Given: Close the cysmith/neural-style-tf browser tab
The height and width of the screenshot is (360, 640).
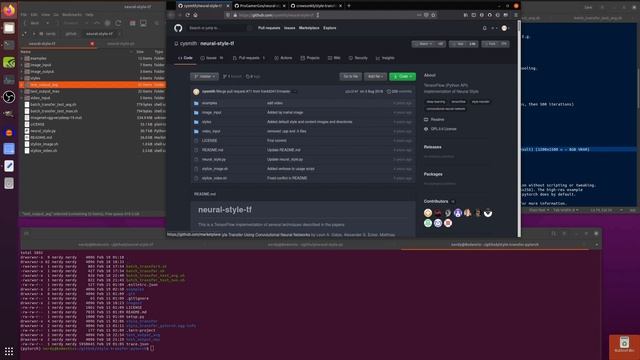Looking at the screenshot, I should coord(228,6).
